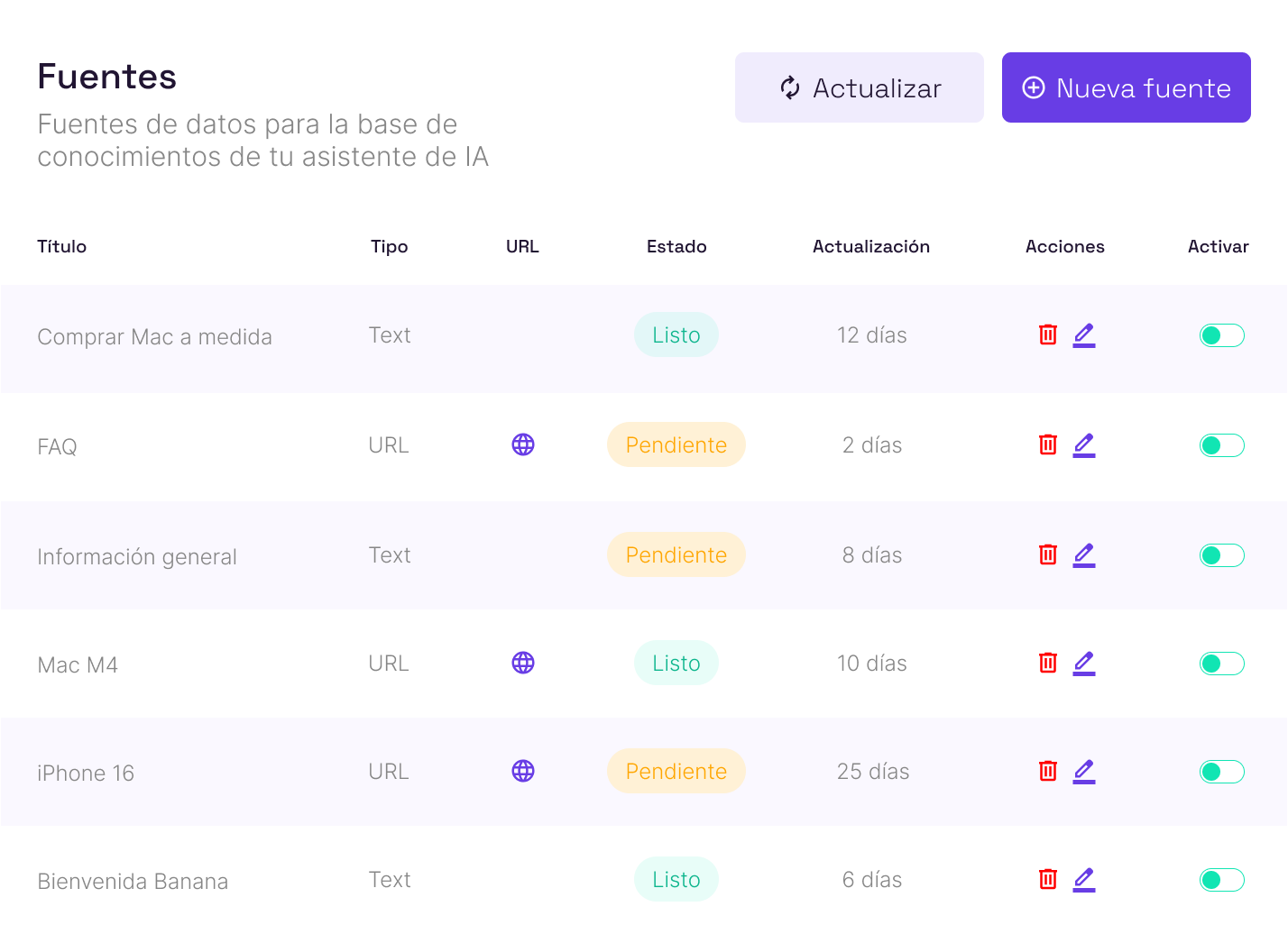The width and height of the screenshot is (1288, 934).
Task: Click the Actualización column header
Action: click(870, 246)
